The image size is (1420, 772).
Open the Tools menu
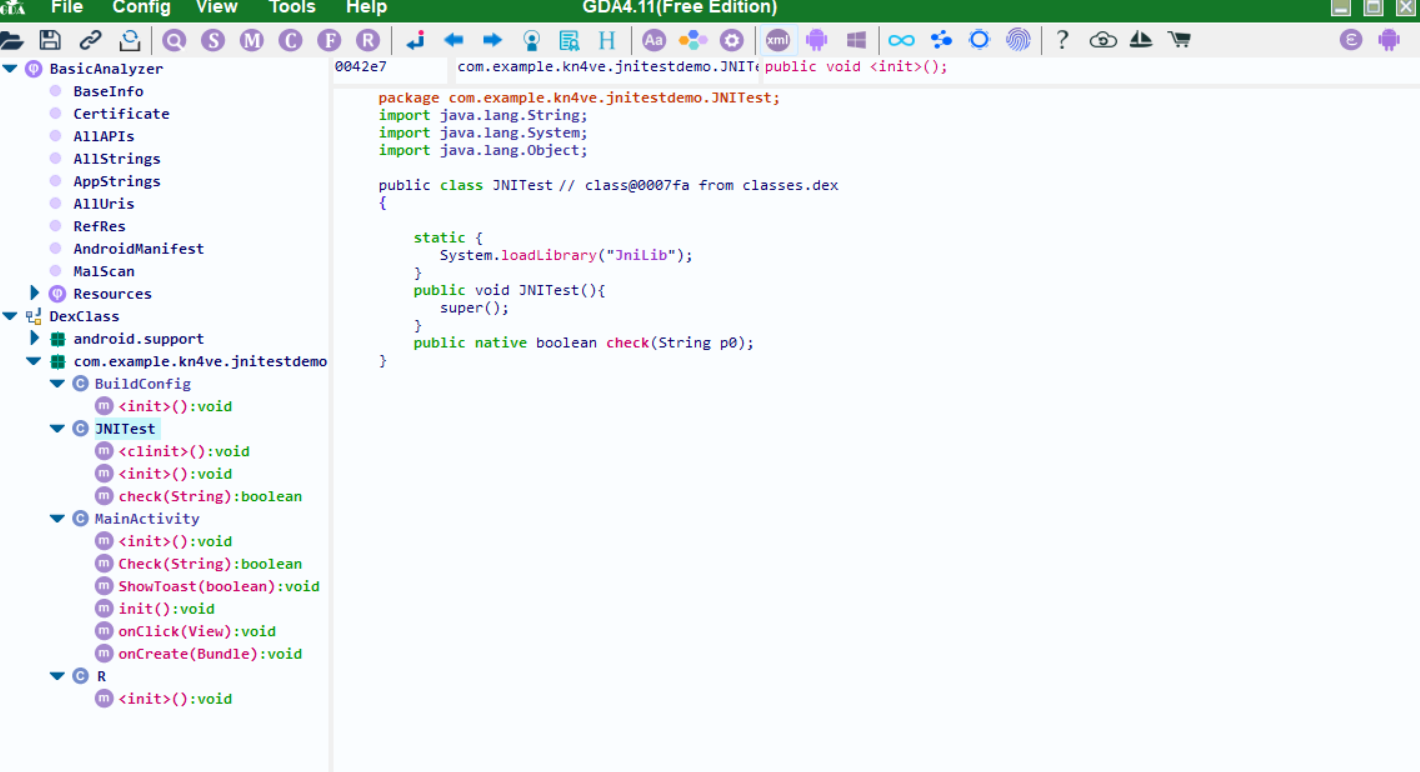pos(292,8)
